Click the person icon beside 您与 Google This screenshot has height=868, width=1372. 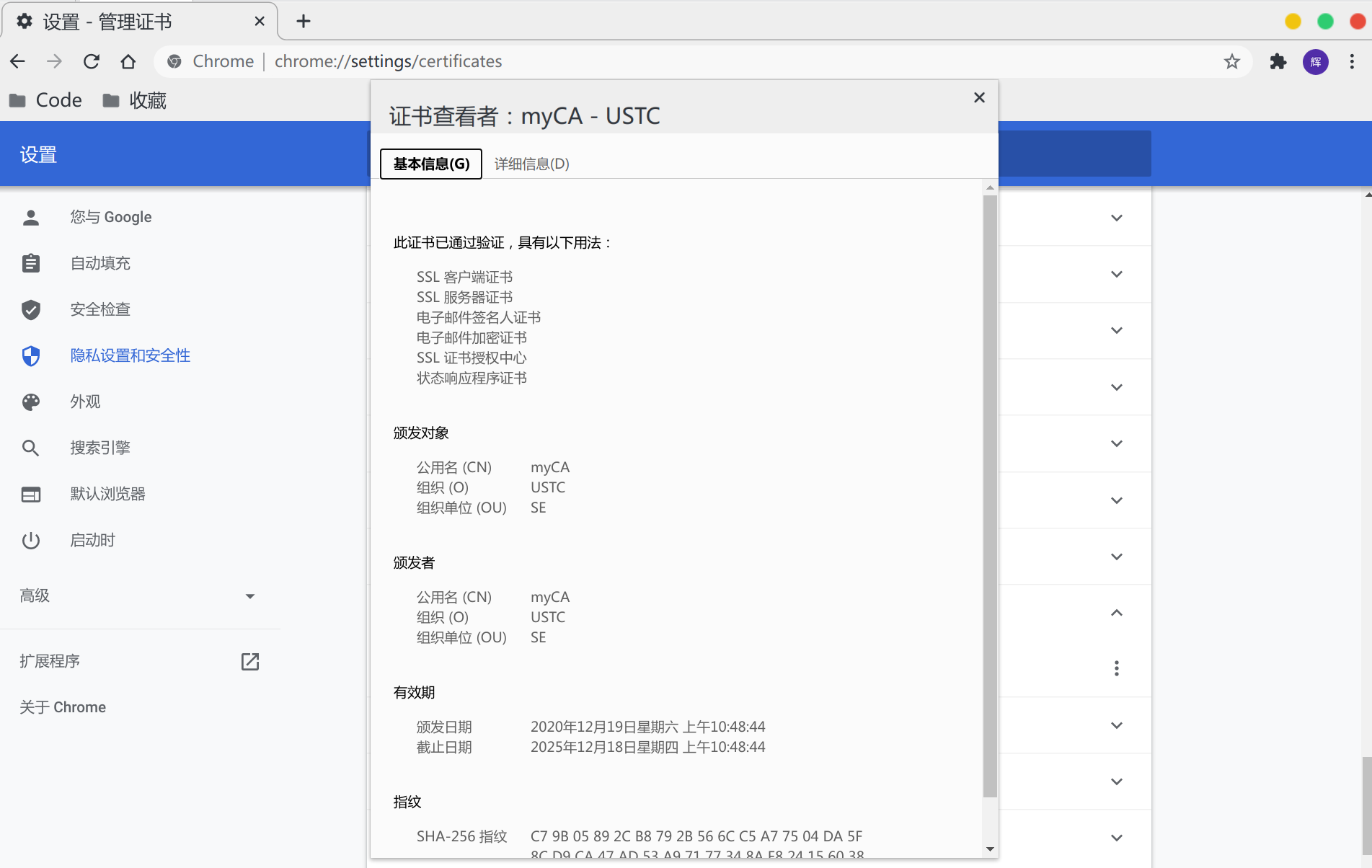click(31, 218)
